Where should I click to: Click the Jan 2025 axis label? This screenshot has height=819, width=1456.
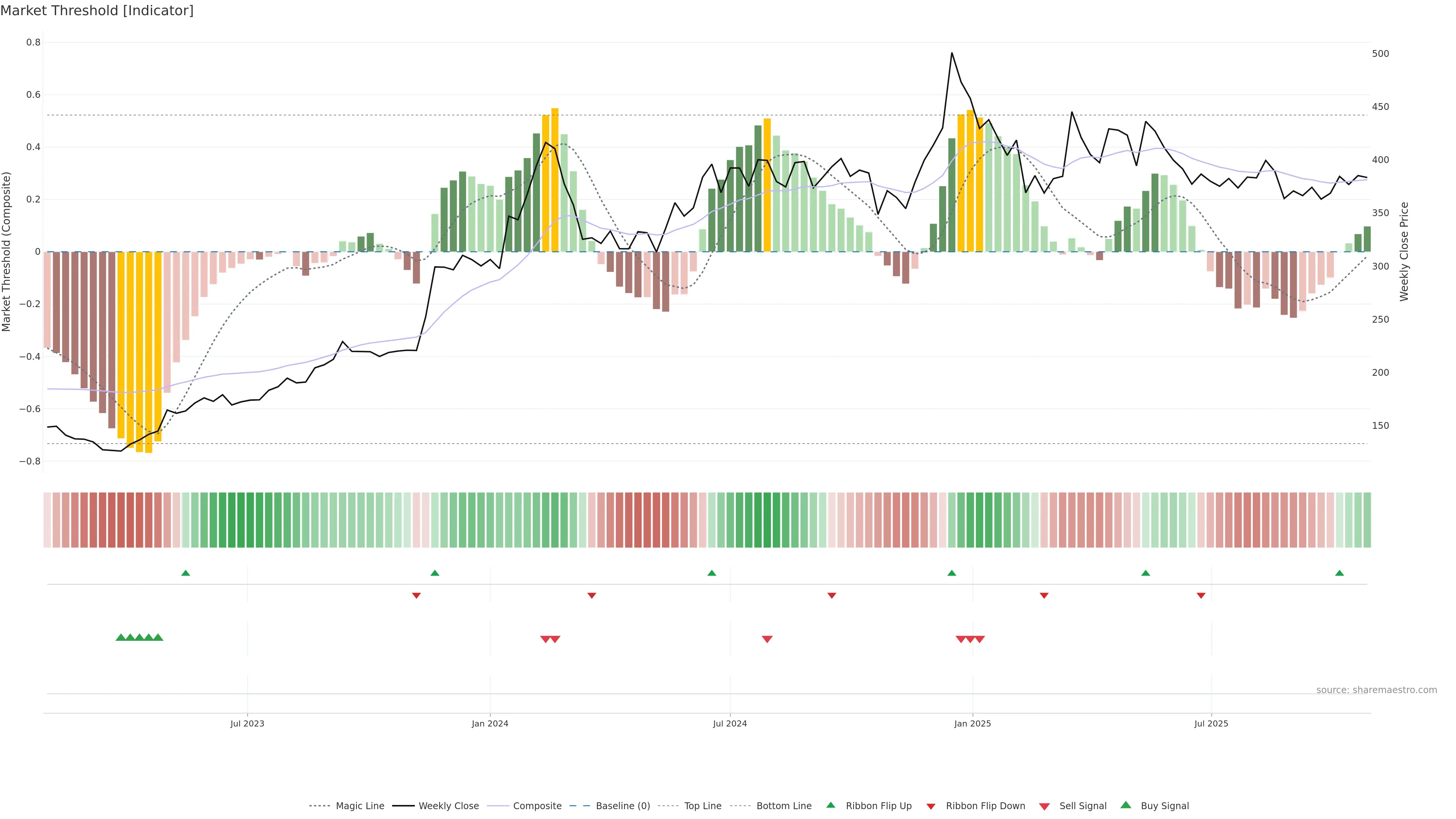[972, 724]
